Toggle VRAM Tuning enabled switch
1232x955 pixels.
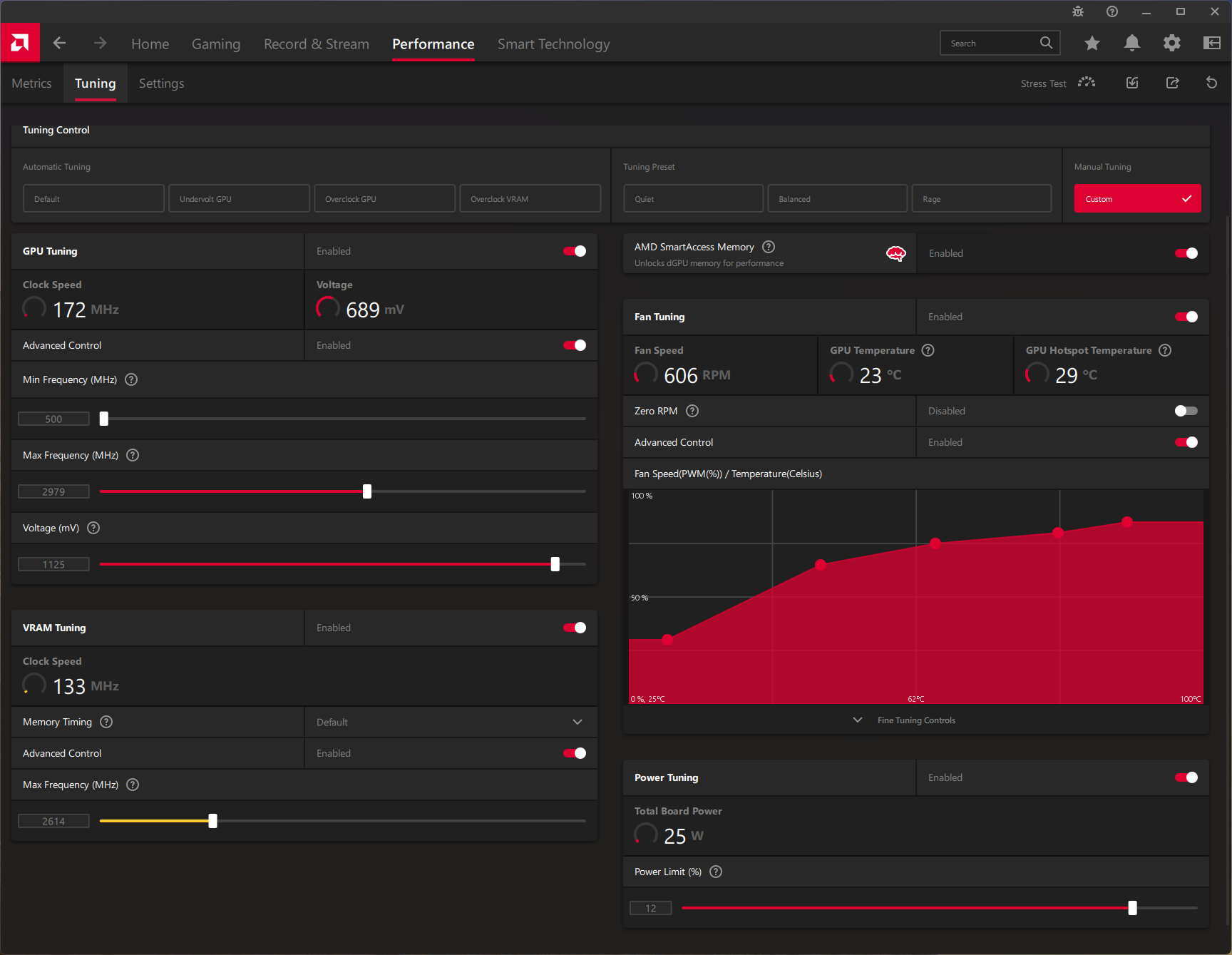click(x=575, y=628)
